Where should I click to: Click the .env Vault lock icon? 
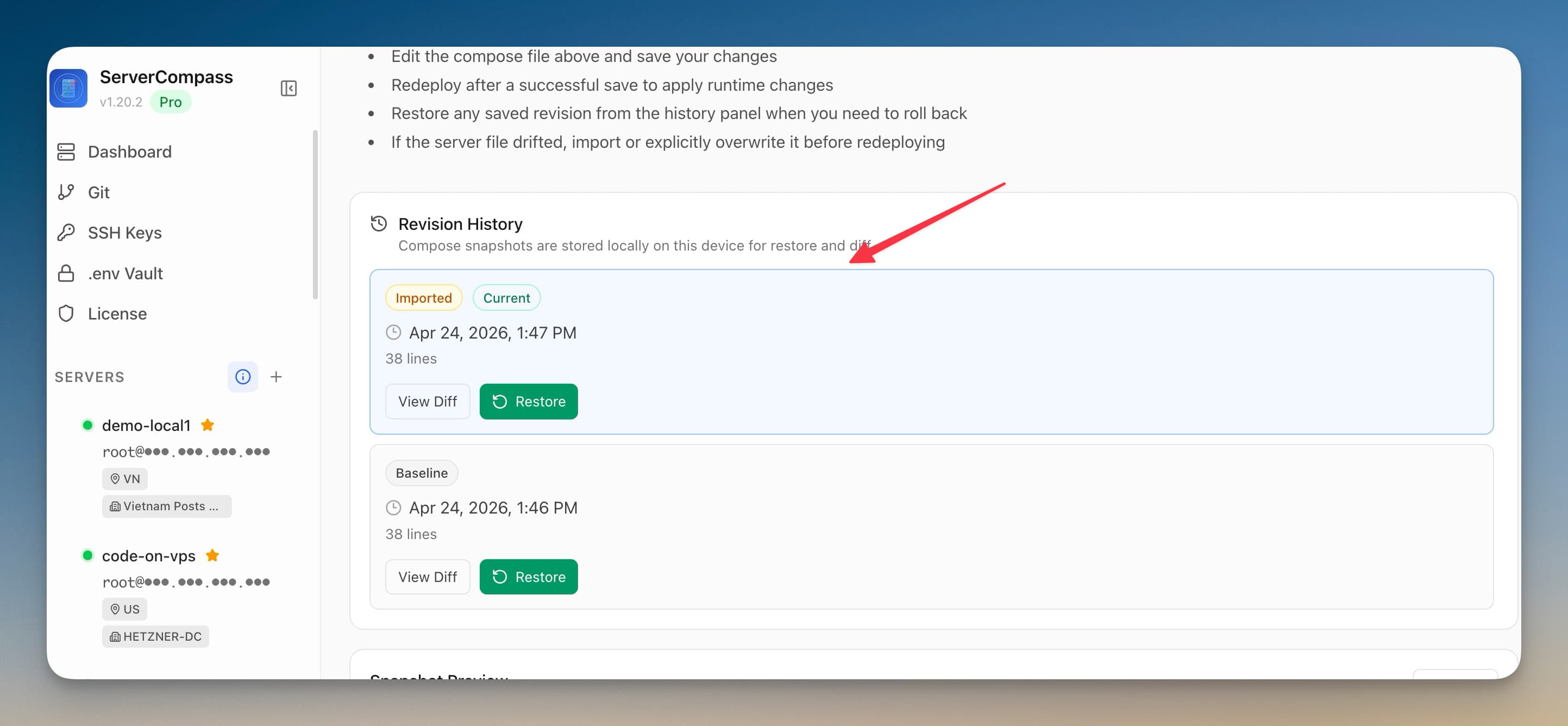pos(66,273)
